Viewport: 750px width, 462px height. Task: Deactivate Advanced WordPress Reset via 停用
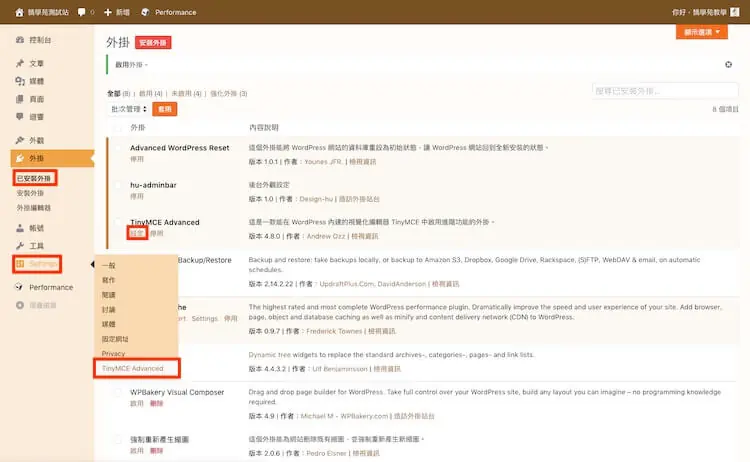(137, 159)
